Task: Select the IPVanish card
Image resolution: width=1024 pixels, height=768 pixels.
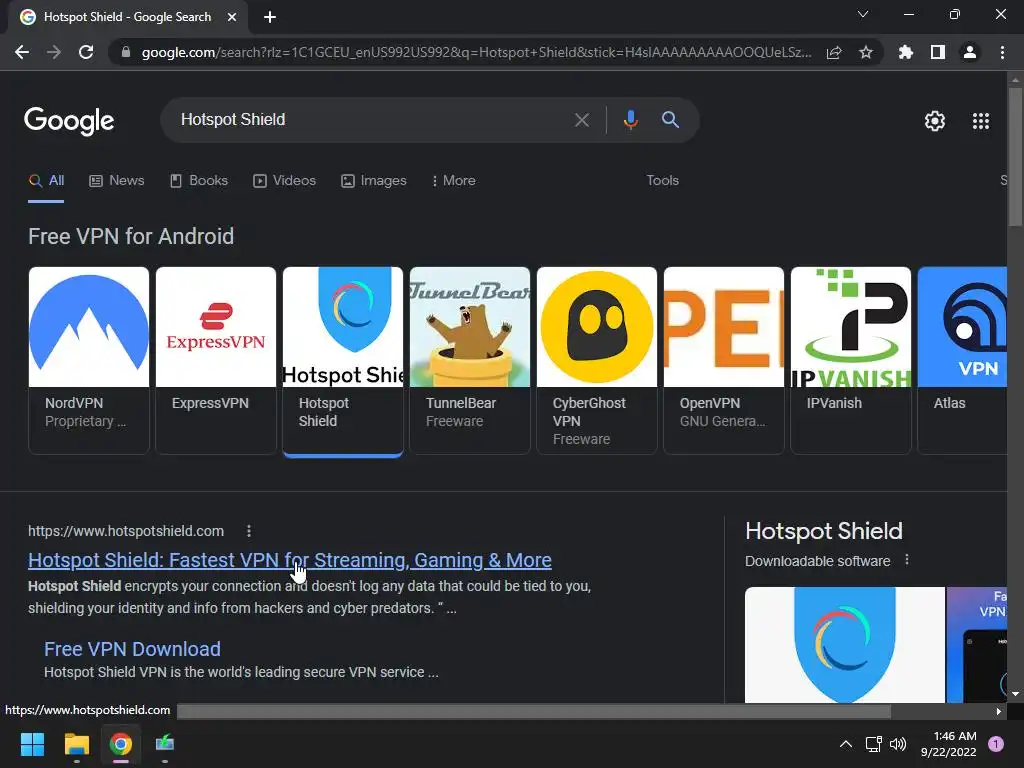Action: (x=851, y=360)
